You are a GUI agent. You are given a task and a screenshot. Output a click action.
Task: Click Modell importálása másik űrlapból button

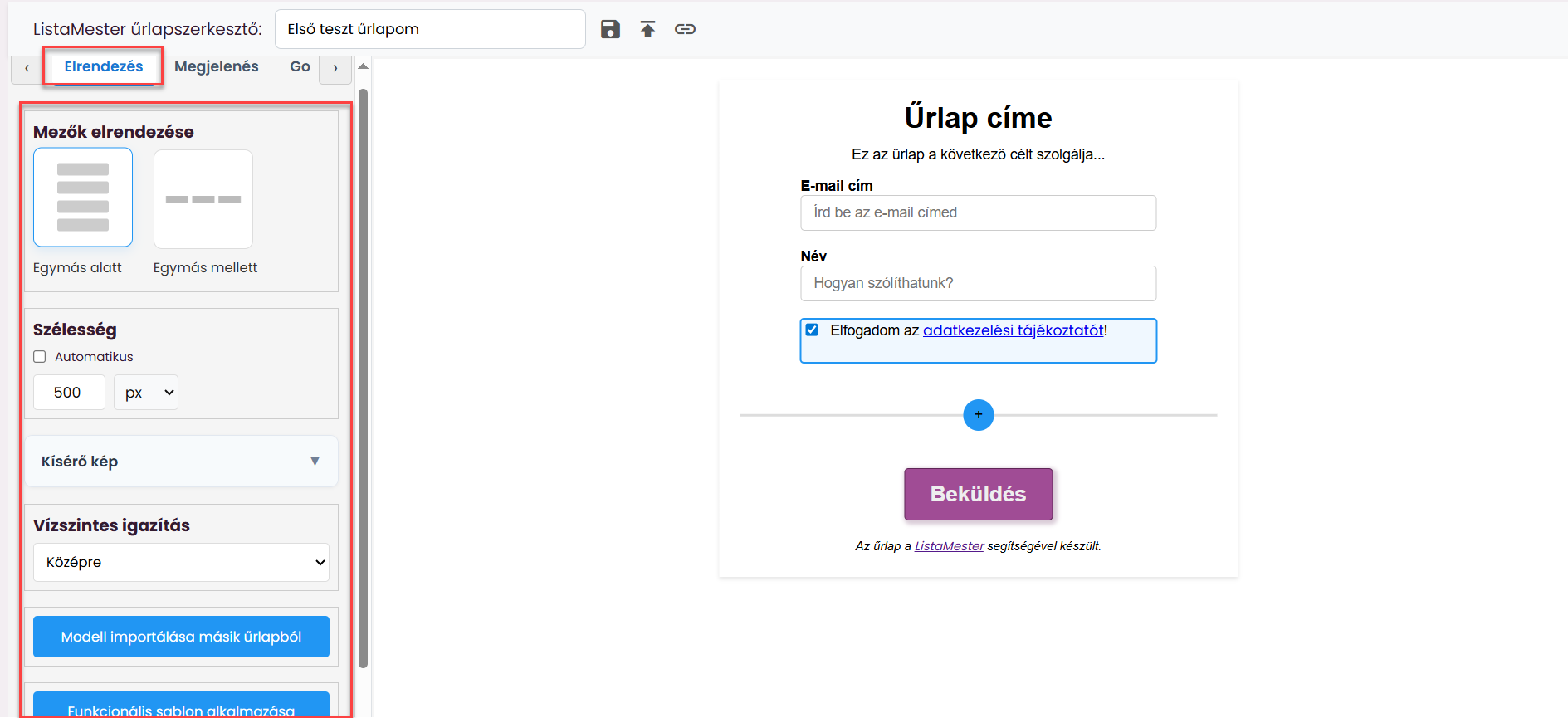click(x=181, y=637)
